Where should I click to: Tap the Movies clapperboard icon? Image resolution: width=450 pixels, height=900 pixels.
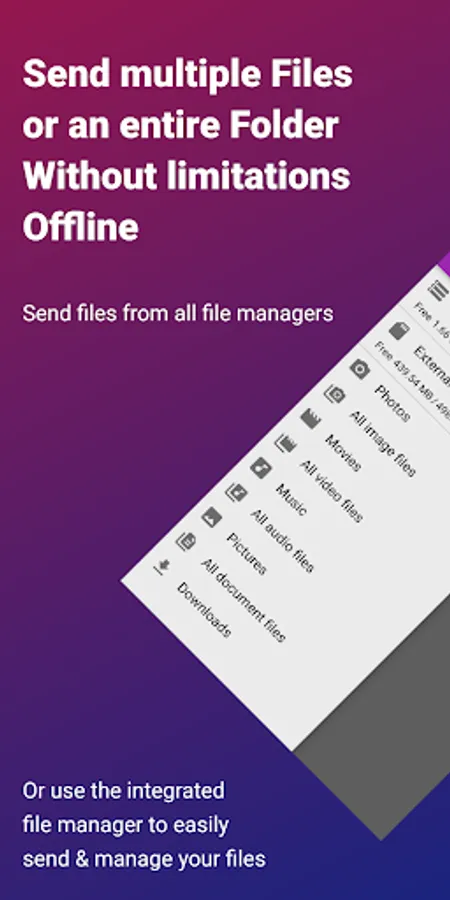[310, 419]
